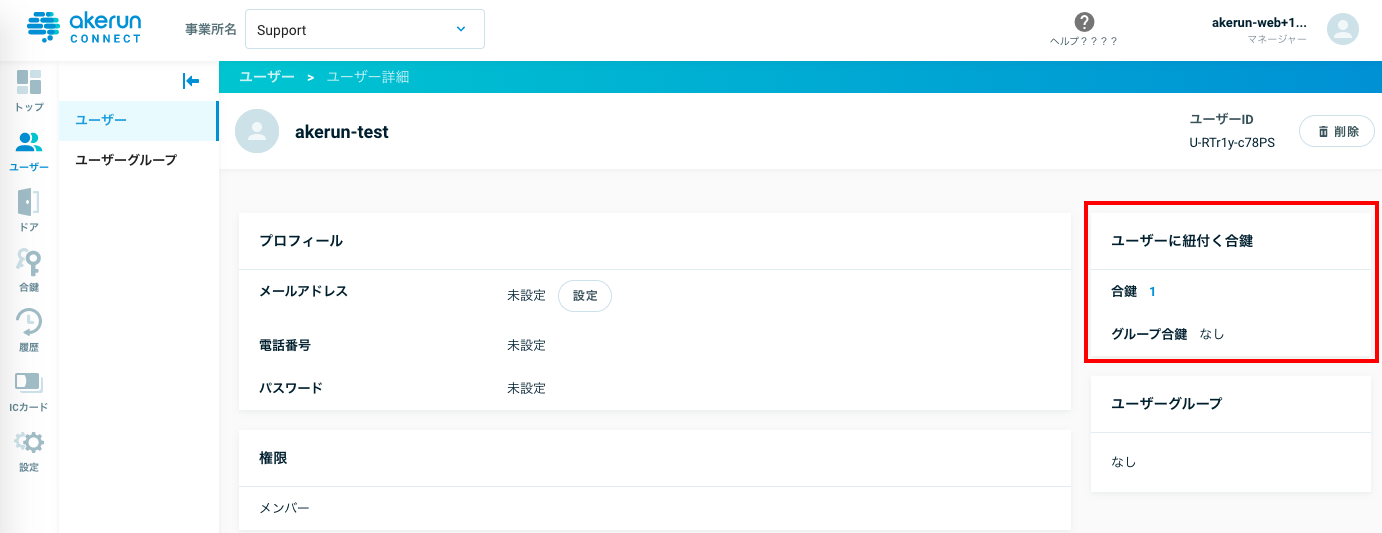
Task: Collapse the sidebar with arrow icon
Action: (191, 81)
